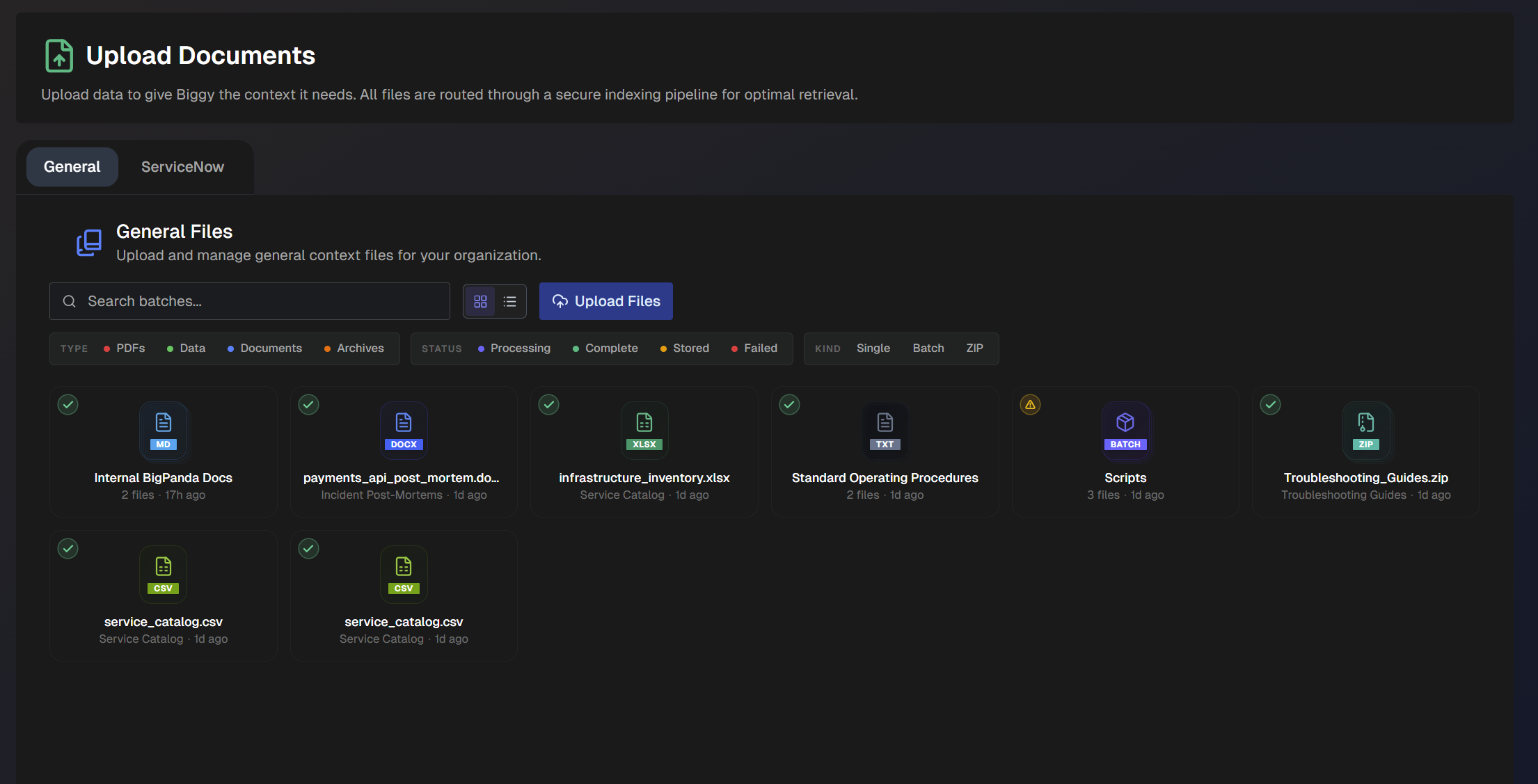The image size is (1538, 784).
Task: Click 'Incident Post-Mortems · 1d ago' subtitle
Action: coord(404,495)
